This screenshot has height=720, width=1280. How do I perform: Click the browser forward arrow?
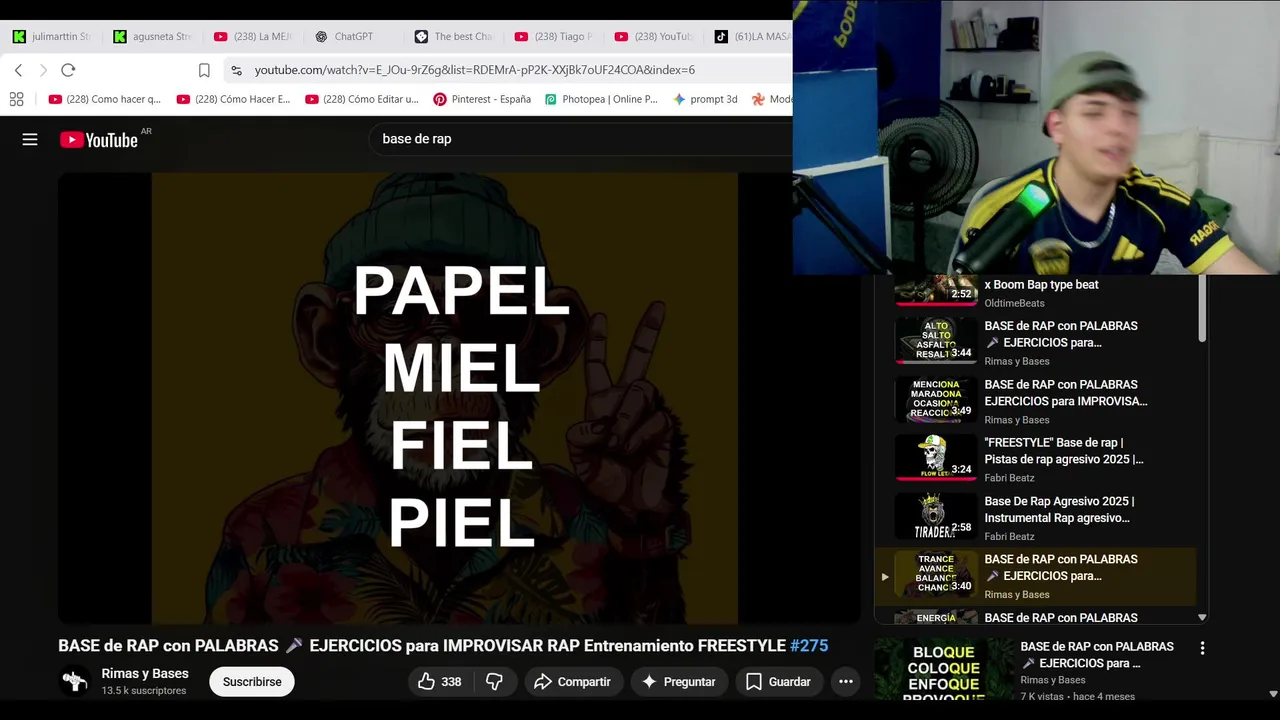point(43,70)
